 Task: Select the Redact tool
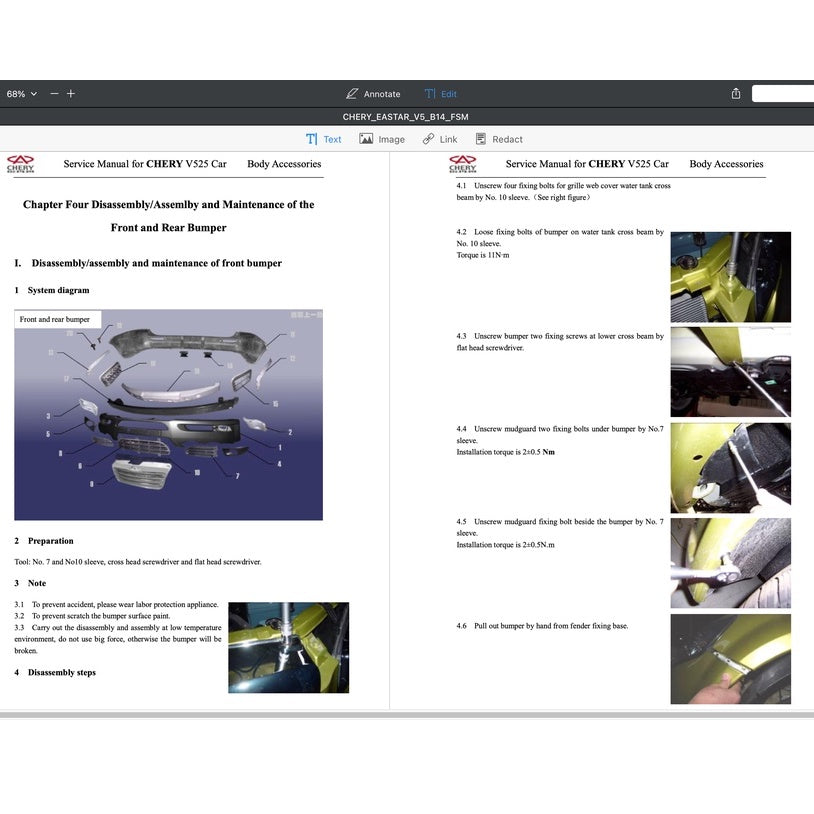[x=498, y=140]
